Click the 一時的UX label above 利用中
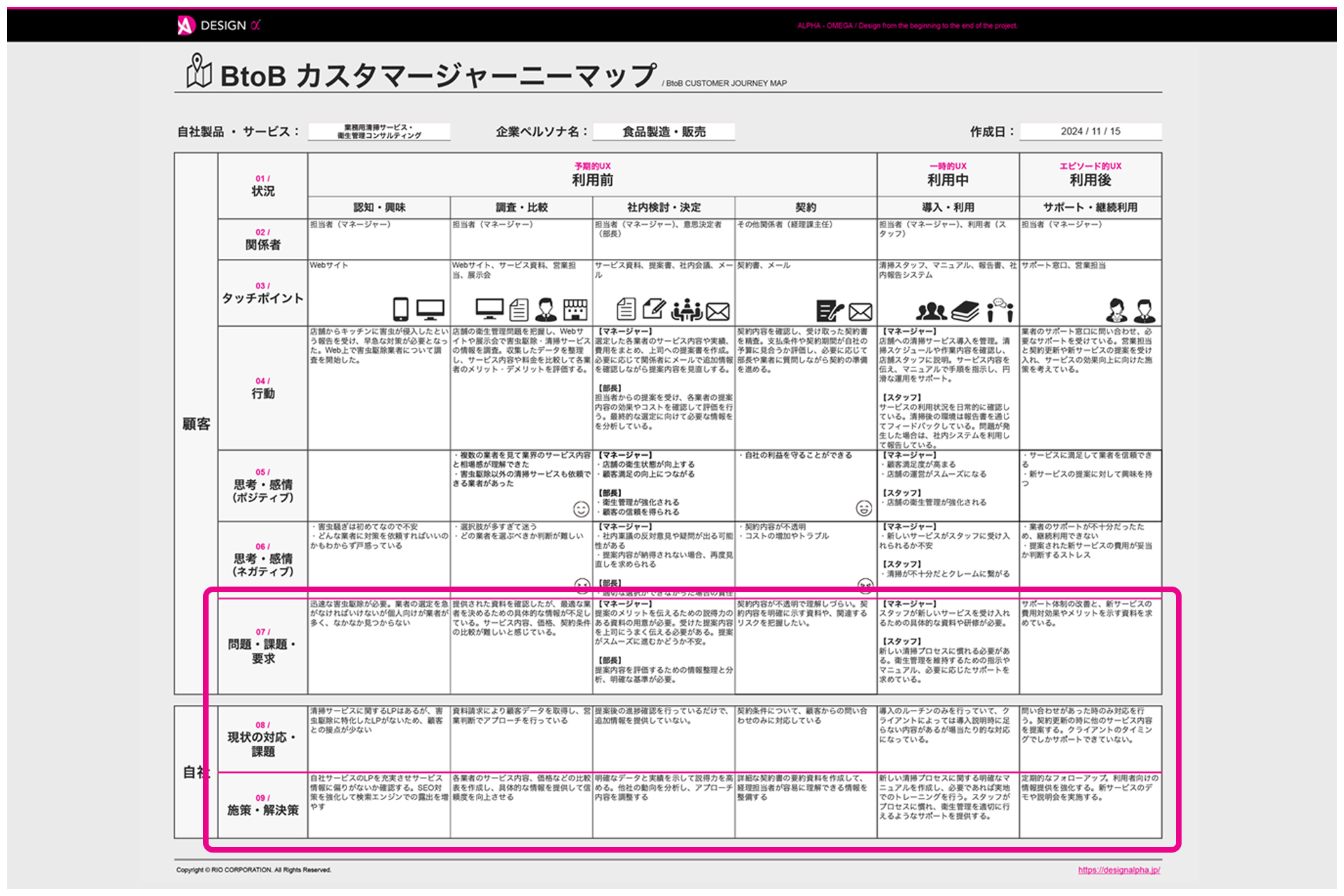Screen dimensions: 1344x896 pyautogui.click(x=948, y=166)
